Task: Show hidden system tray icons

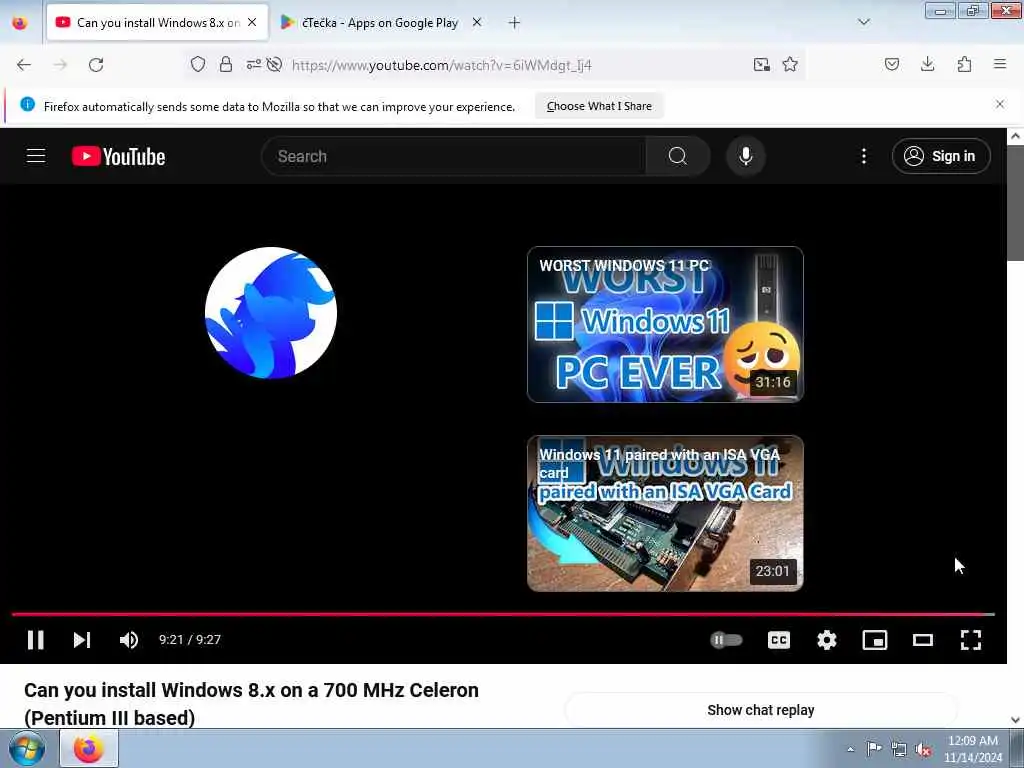Action: [850, 750]
